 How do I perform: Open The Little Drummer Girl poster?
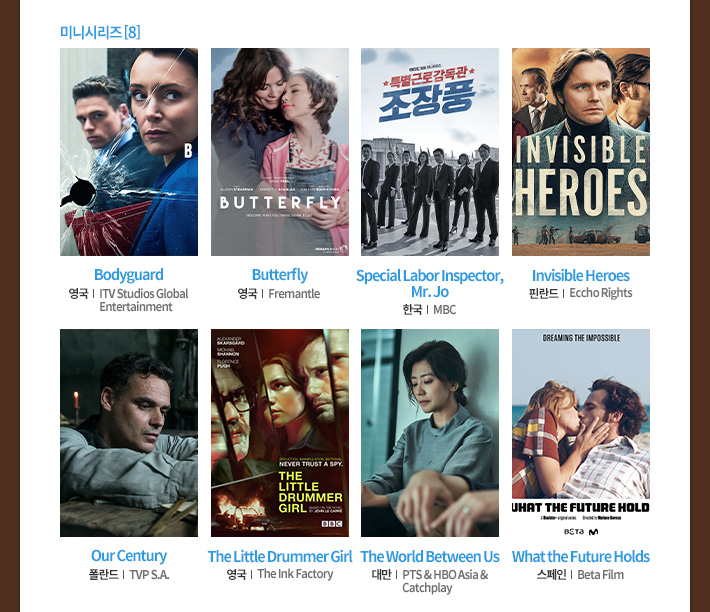tap(280, 433)
